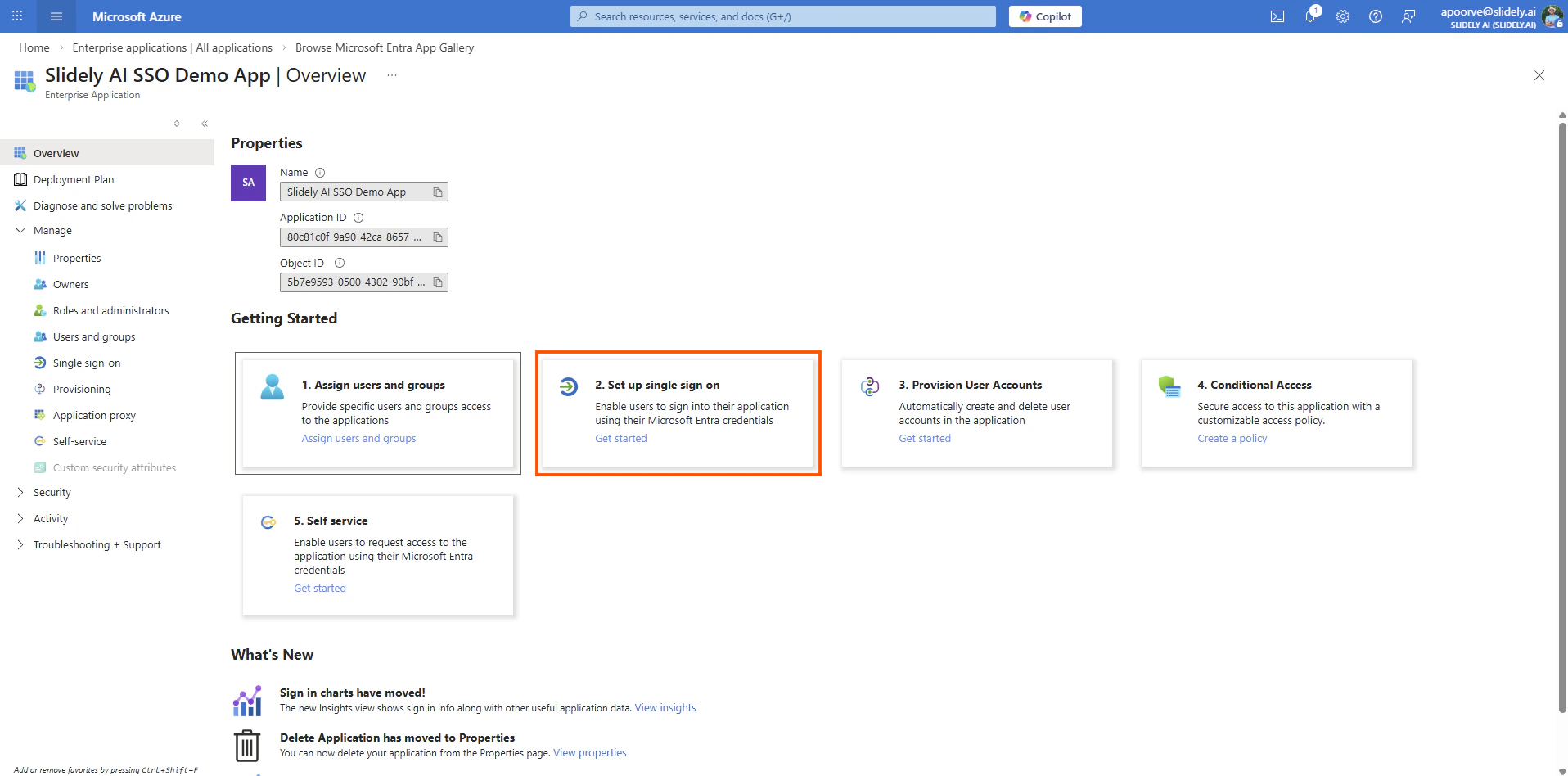
Task: Focus the search resources field
Action: (783, 16)
